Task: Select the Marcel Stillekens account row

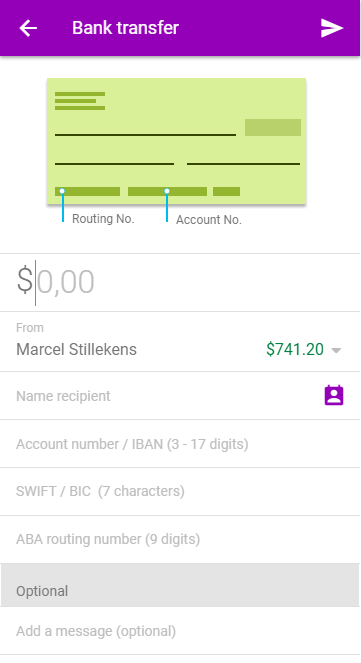Action: 180,342
